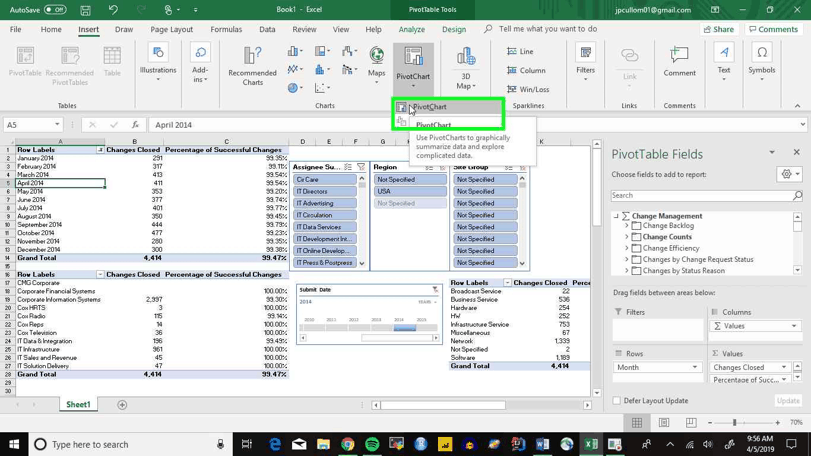Viewport: 813px width, 457px height.
Task: Insert a Column sparkline
Action: [526, 71]
